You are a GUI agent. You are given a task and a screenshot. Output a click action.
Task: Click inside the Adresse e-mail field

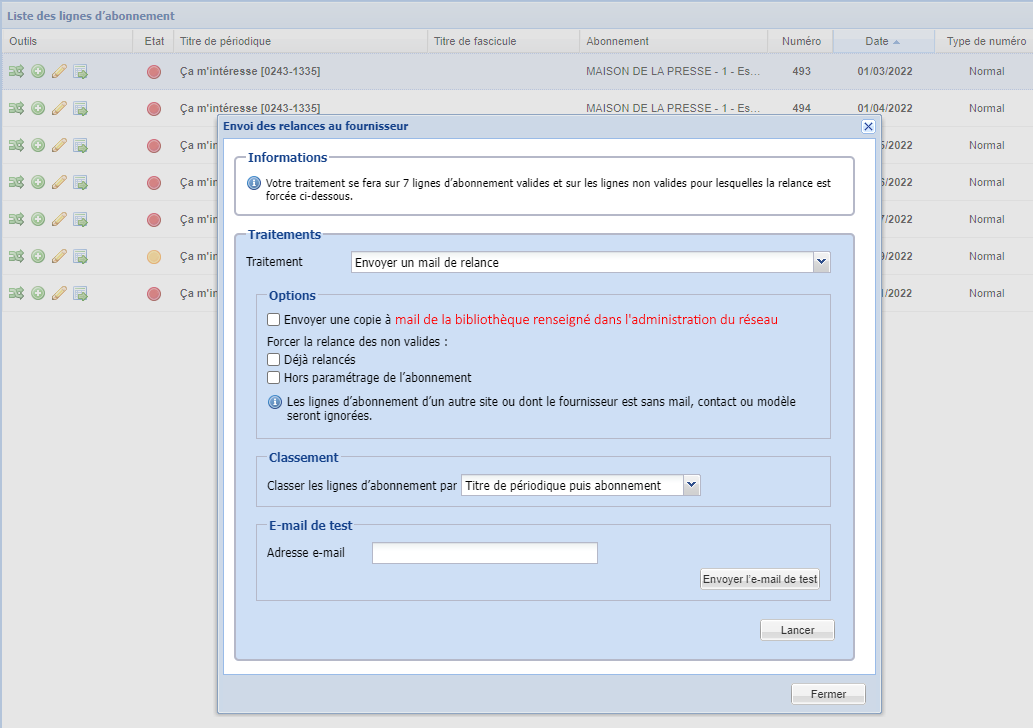(x=484, y=553)
